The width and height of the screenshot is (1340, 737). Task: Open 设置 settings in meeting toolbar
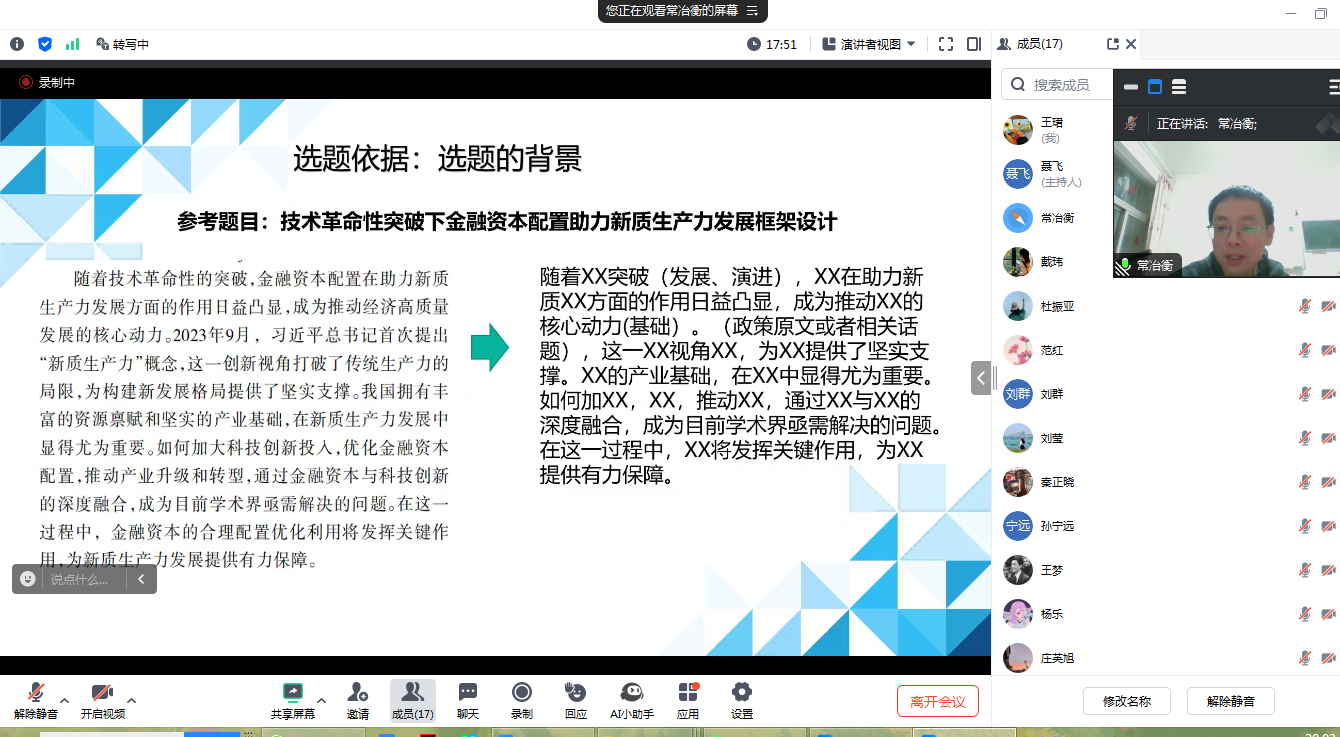click(741, 693)
